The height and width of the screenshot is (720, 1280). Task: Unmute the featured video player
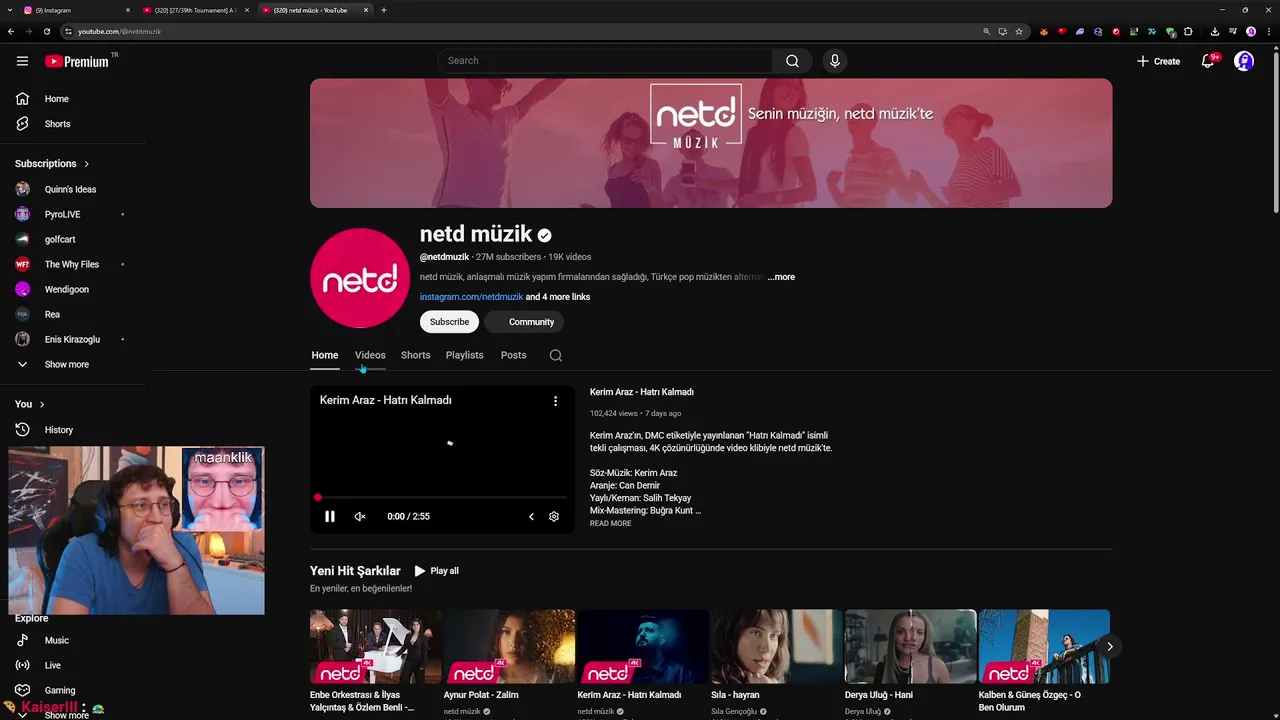(x=360, y=517)
